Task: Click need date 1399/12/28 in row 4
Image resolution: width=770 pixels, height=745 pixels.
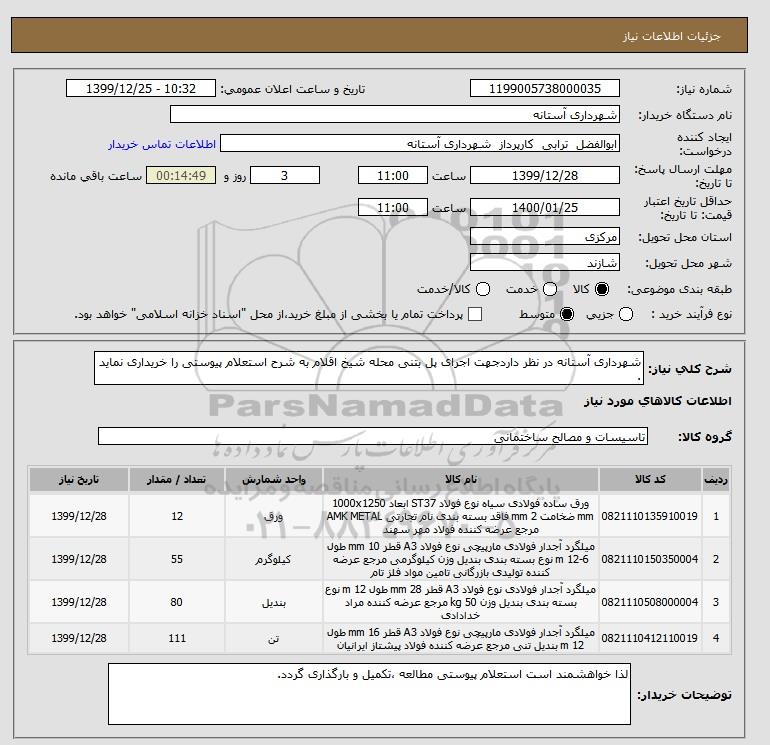Action: [x=79, y=638]
